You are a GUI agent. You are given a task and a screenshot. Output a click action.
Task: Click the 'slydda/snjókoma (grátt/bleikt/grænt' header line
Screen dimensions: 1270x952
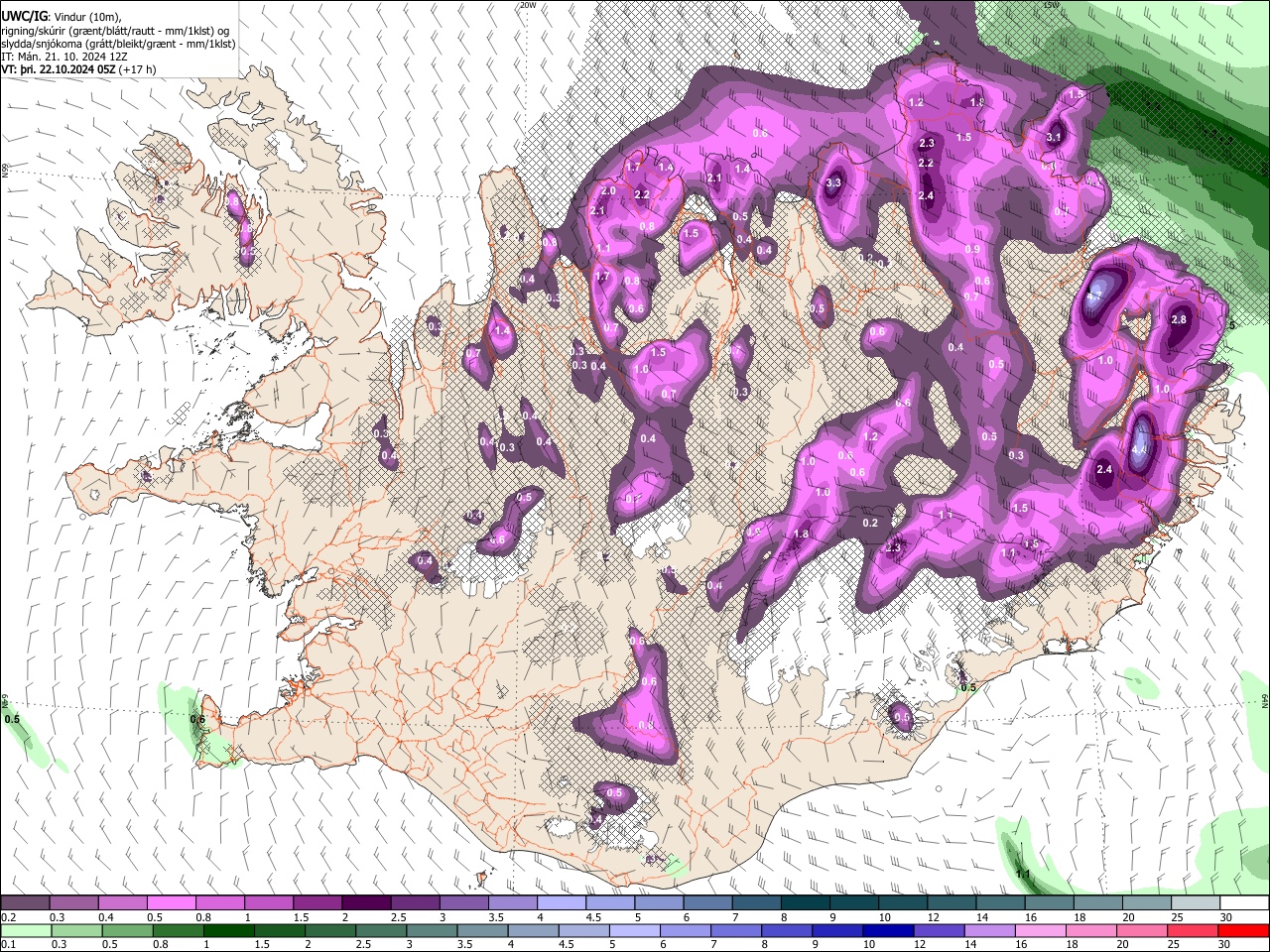click(118, 44)
